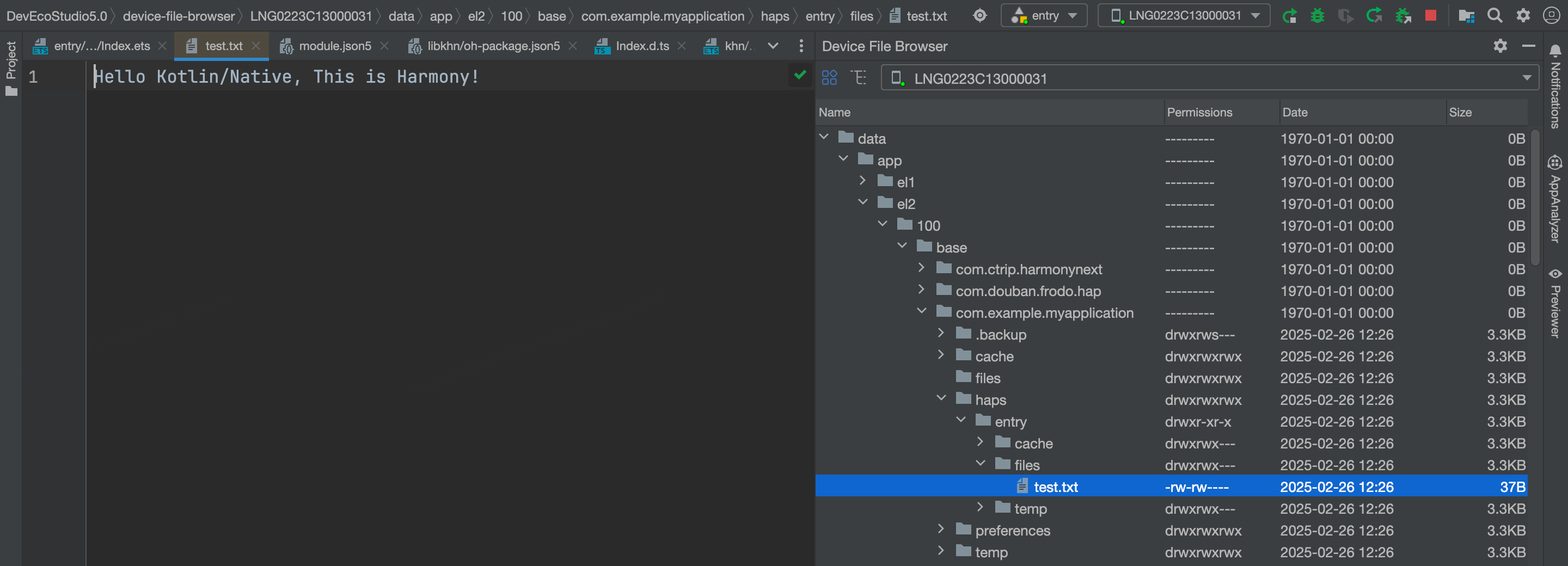
Task: Expand the preferences folder
Action: pos(941,529)
